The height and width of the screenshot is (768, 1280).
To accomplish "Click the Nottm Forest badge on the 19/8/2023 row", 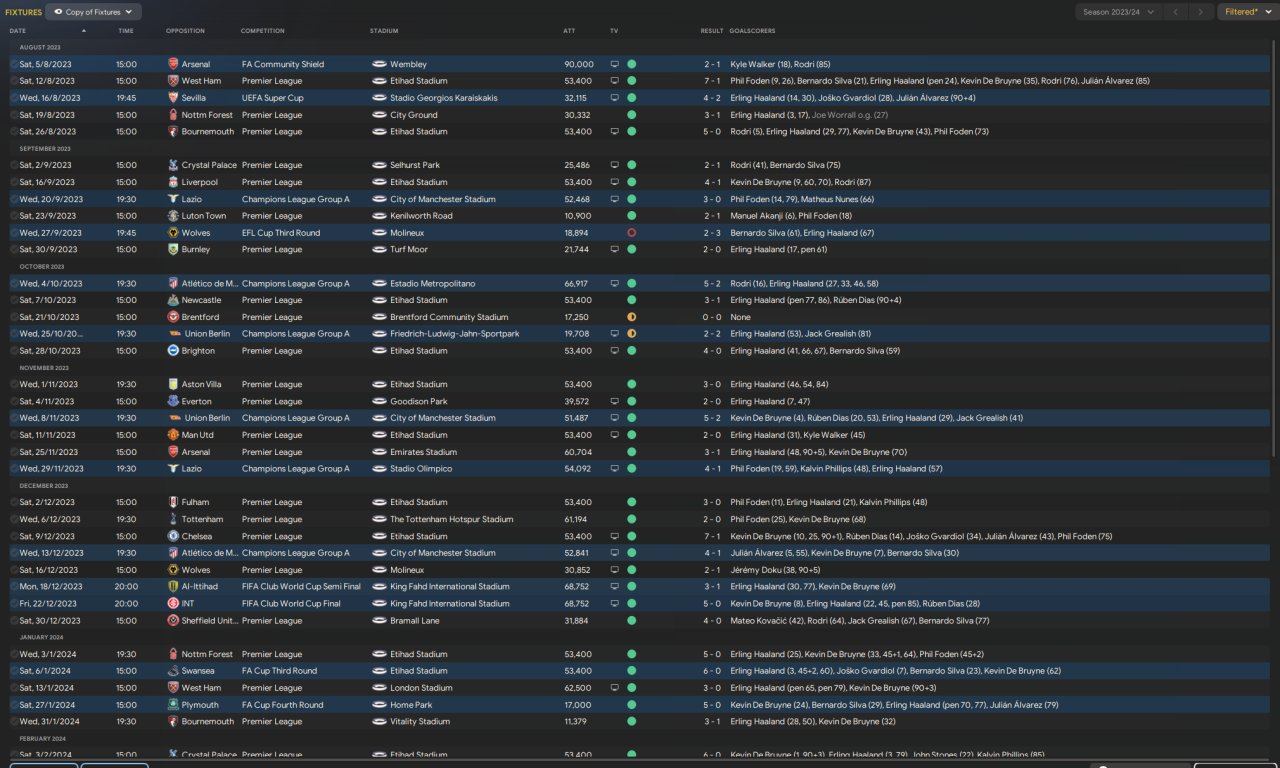I will 174,115.
